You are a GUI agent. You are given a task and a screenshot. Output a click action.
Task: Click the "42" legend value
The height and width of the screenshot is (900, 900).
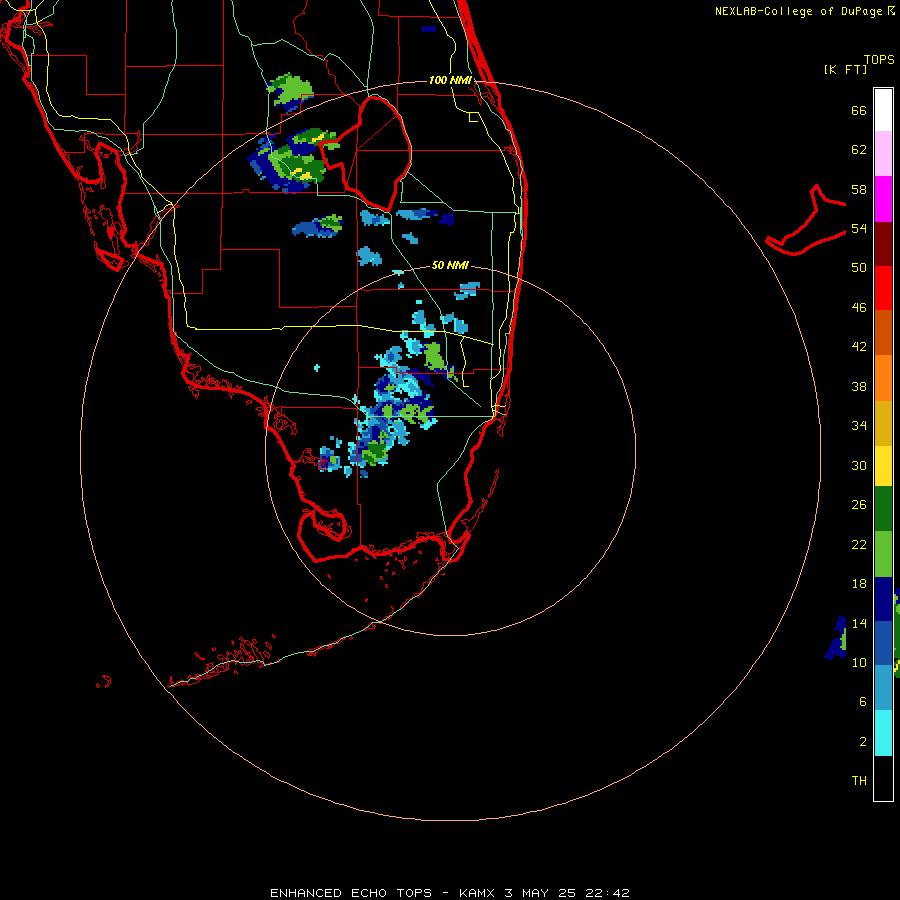click(859, 347)
